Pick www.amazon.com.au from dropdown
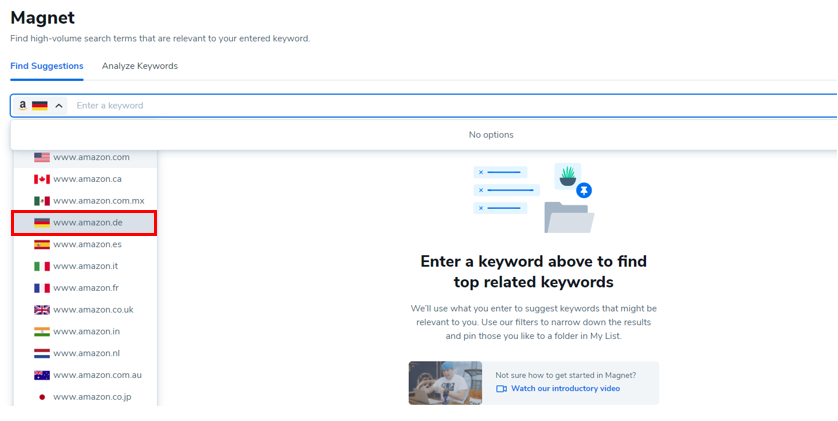 click(86, 375)
